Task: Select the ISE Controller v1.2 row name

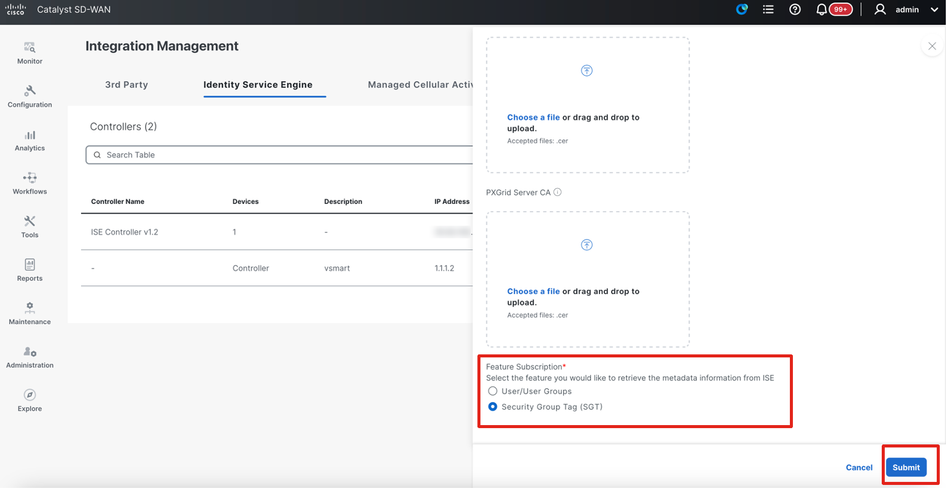Action: pyautogui.click(x=124, y=232)
